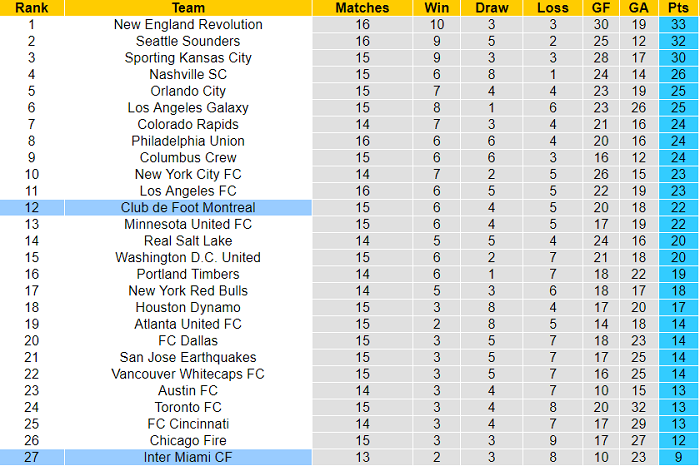Click the Rank column header

(31, 8)
